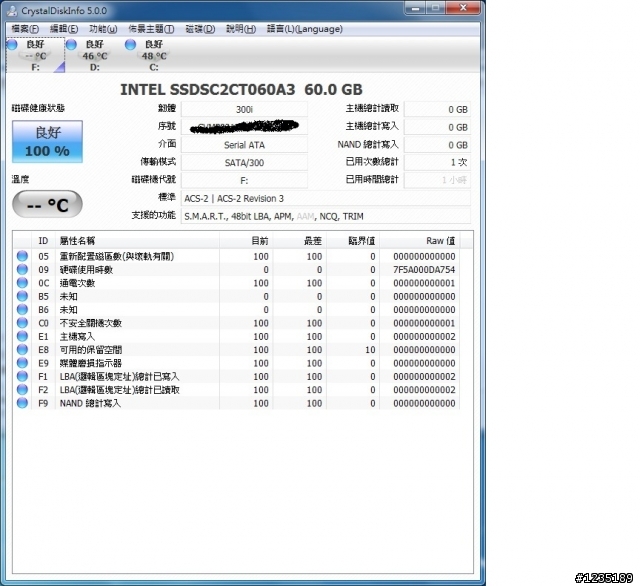Screen dimensions: 640x586
Task: Select the B6 未知 attribute row
Action: (237, 310)
